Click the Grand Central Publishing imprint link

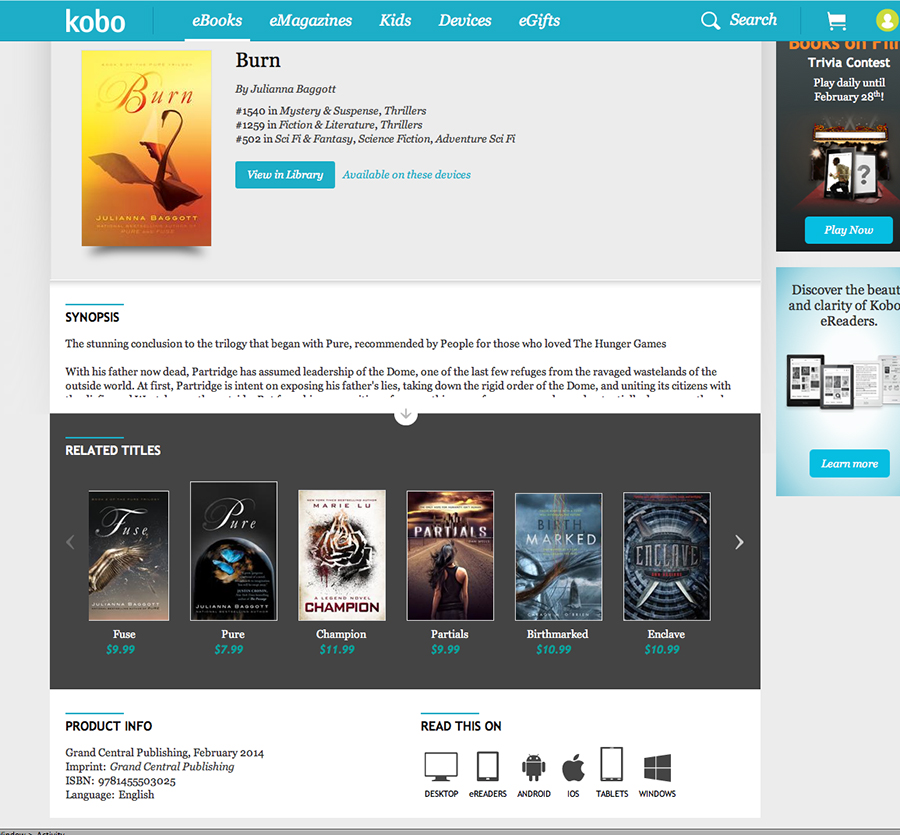click(x=172, y=767)
